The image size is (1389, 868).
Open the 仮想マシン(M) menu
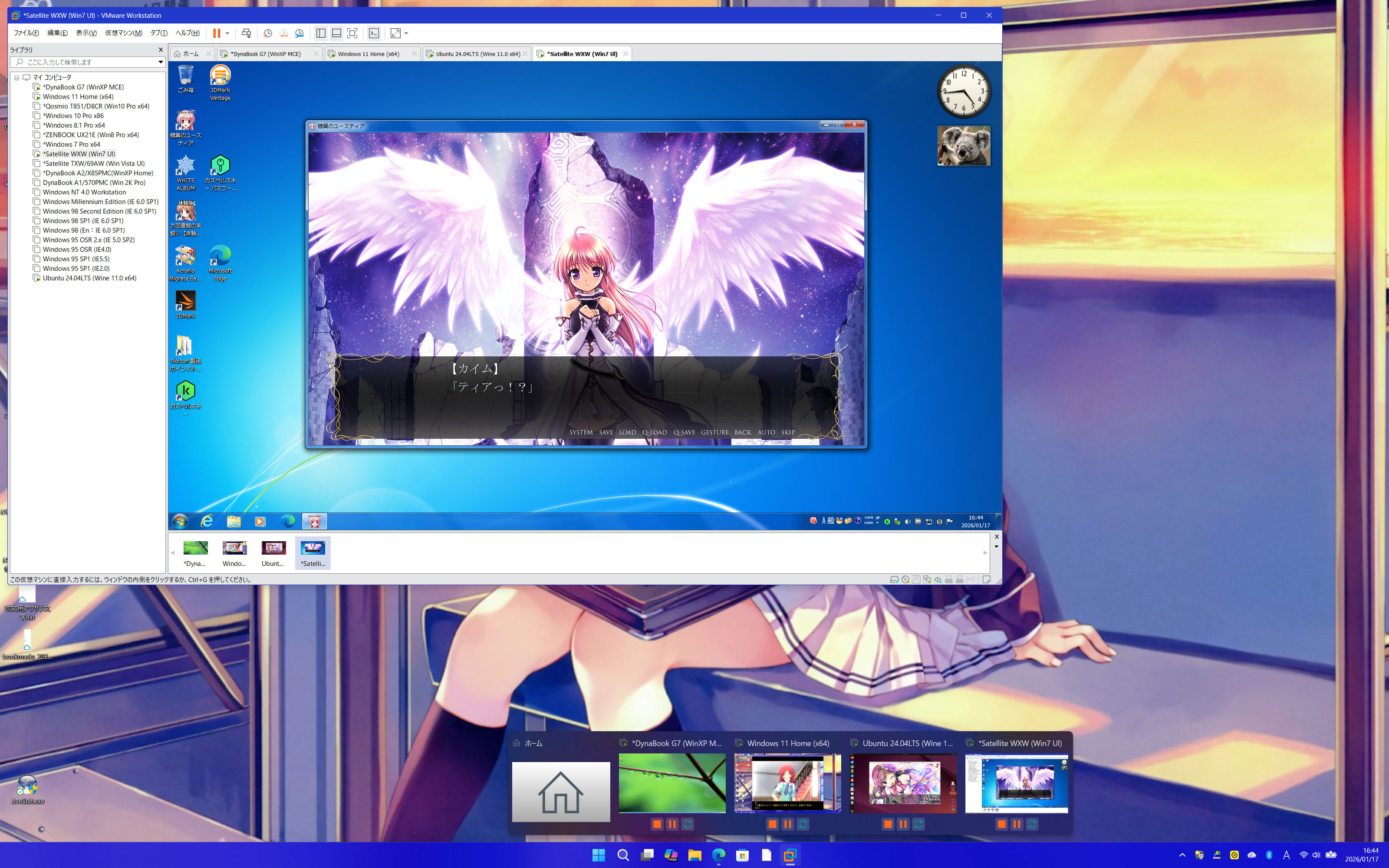123,33
